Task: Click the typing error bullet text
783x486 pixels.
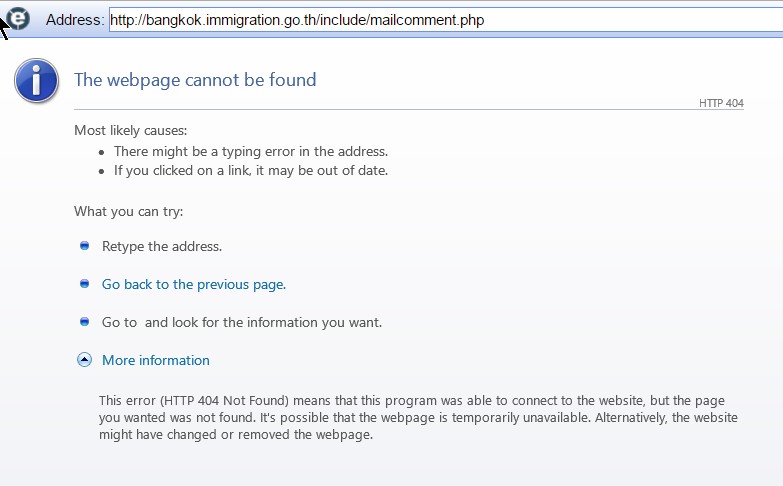Action: (x=251, y=151)
